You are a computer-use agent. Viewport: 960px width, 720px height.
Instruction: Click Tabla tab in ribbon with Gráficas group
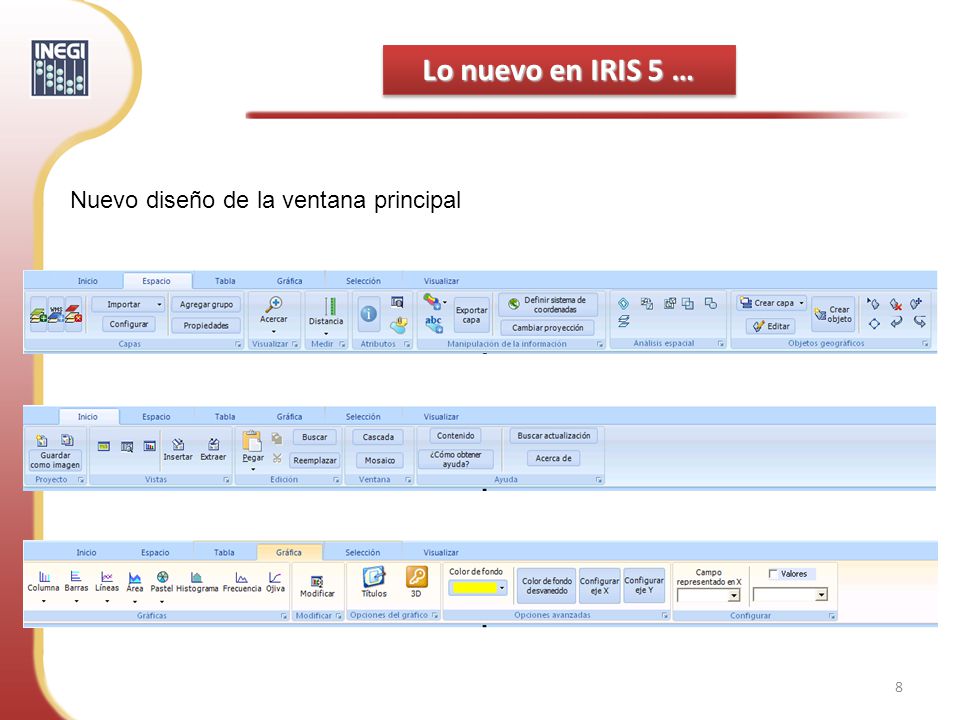point(224,552)
